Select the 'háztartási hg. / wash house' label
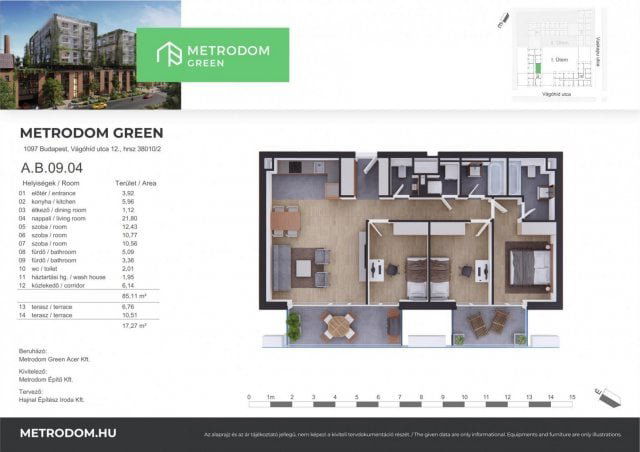Screen dimensions: 640x452 (69, 277)
